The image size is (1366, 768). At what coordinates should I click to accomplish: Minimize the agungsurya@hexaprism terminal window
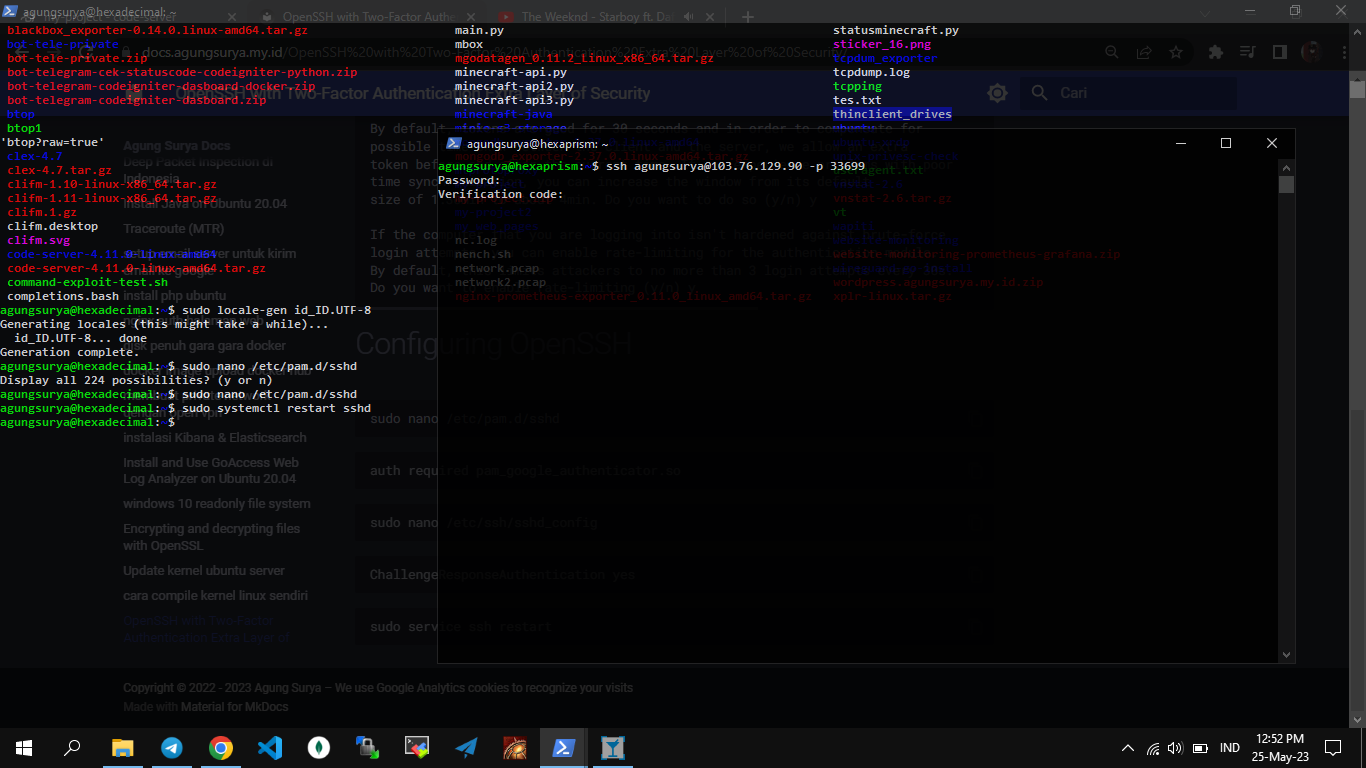[x=1180, y=143]
